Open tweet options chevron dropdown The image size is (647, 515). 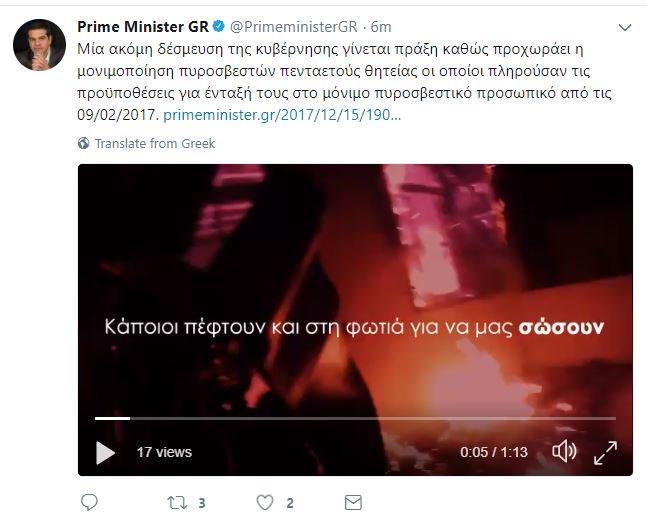coord(625,28)
